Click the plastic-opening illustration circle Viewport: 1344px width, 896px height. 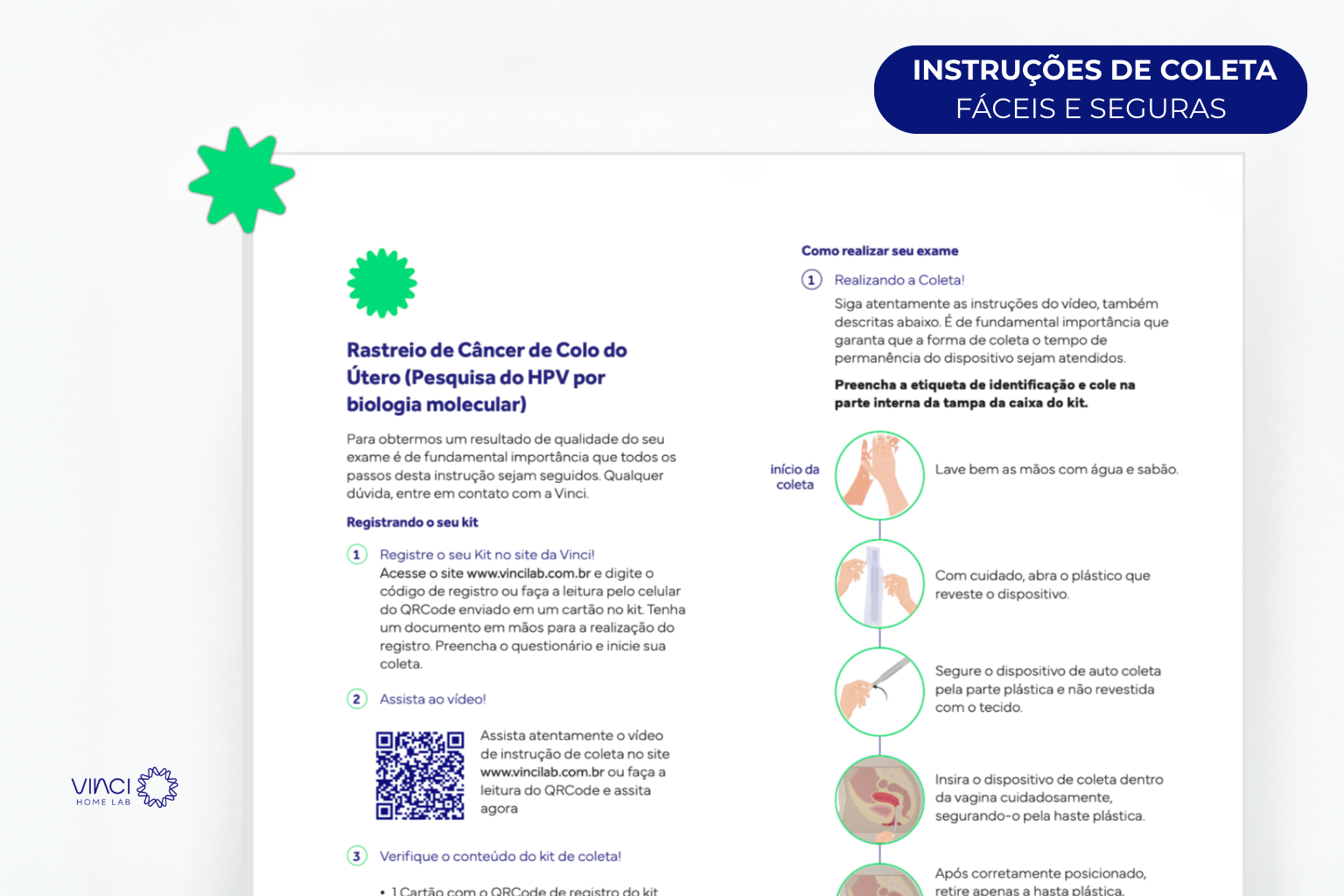pos(879,584)
